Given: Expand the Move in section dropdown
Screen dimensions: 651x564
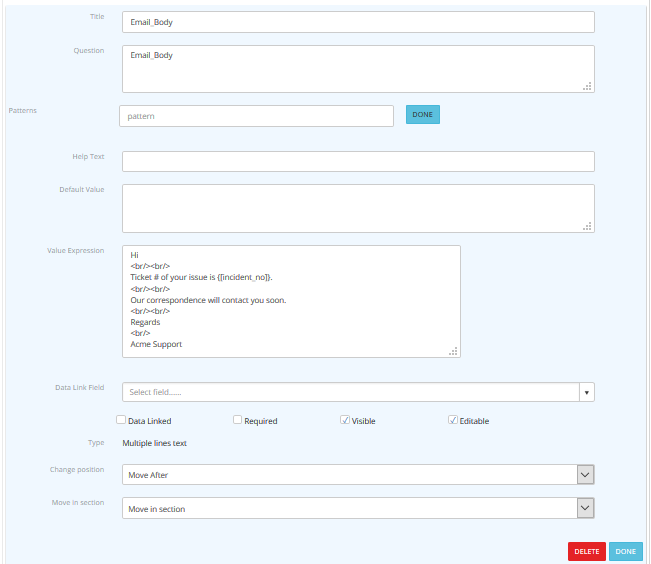Looking at the screenshot, I should [x=358, y=508].
